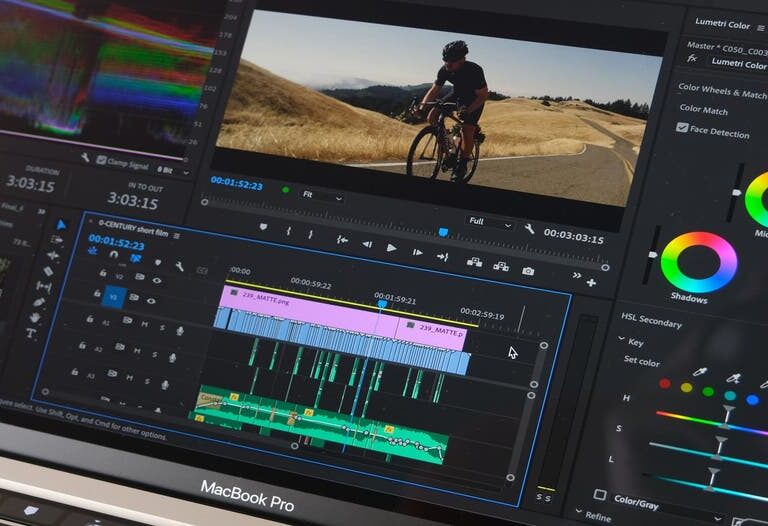Screen dimensions: 768x526
Task: Click the Add Marker icon in monitor
Action: click(263, 228)
